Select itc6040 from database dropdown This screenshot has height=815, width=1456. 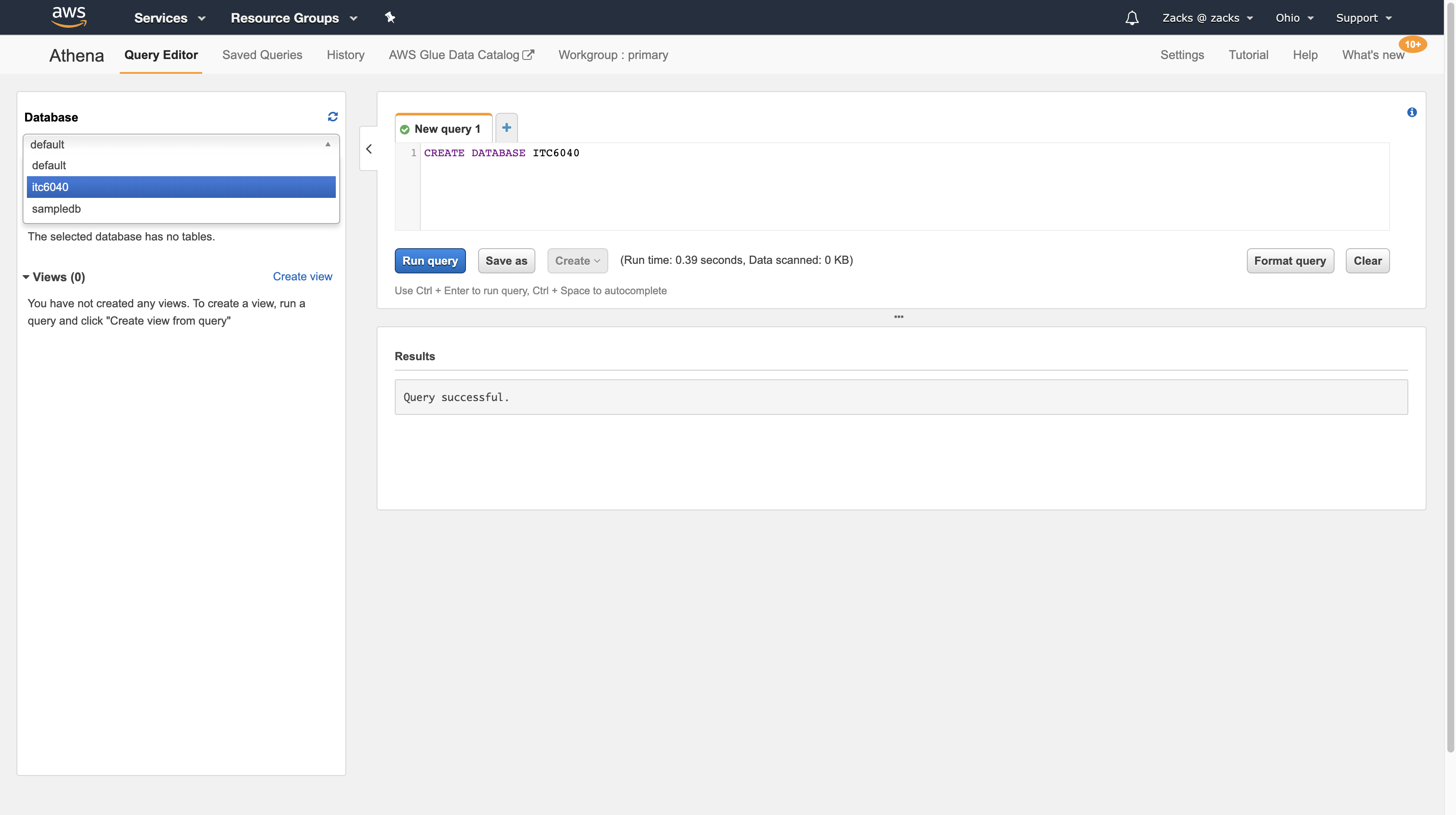tap(181, 187)
